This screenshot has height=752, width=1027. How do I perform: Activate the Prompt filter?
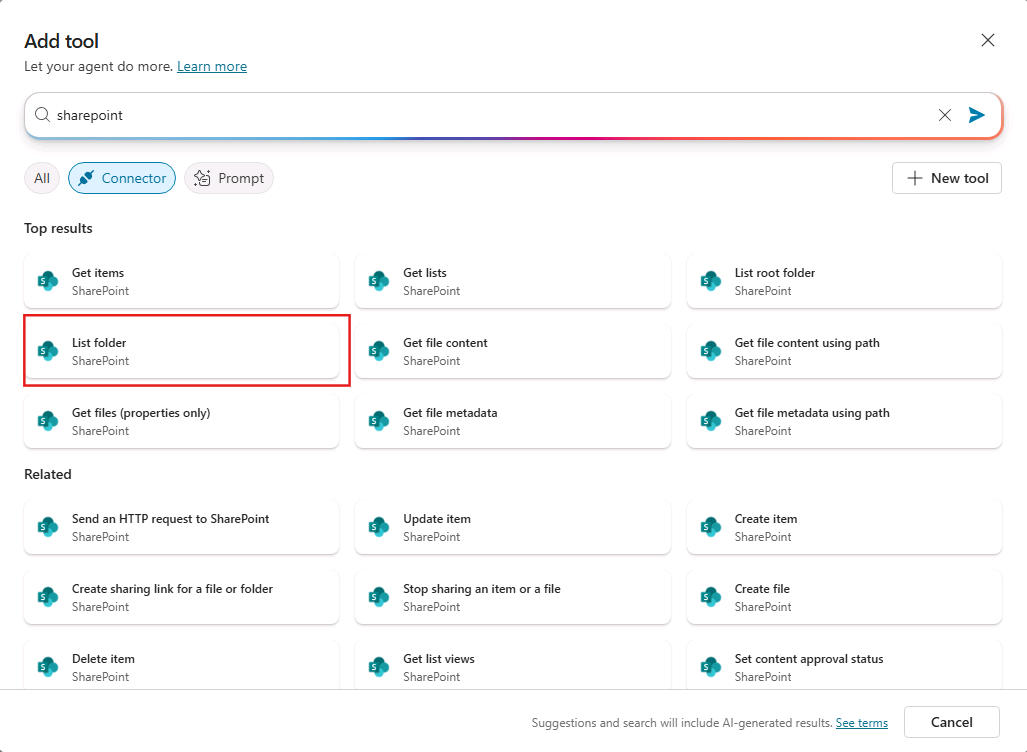pyautogui.click(x=228, y=177)
